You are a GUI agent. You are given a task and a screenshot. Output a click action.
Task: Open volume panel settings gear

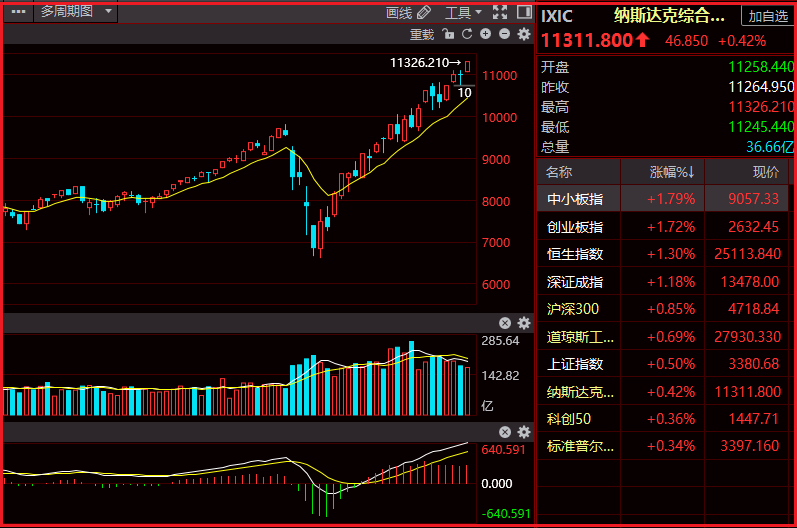[x=524, y=323]
